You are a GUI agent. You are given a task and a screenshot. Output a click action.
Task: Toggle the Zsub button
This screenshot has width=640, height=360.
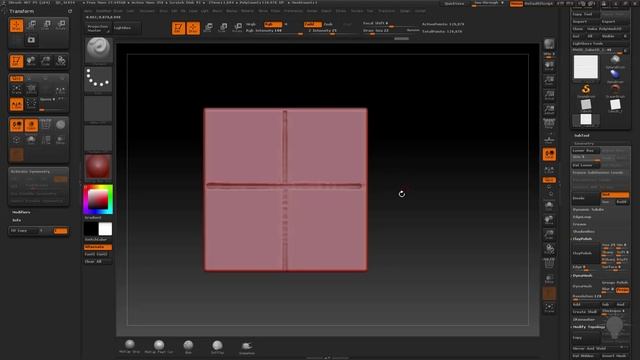click(x=328, y=24)
